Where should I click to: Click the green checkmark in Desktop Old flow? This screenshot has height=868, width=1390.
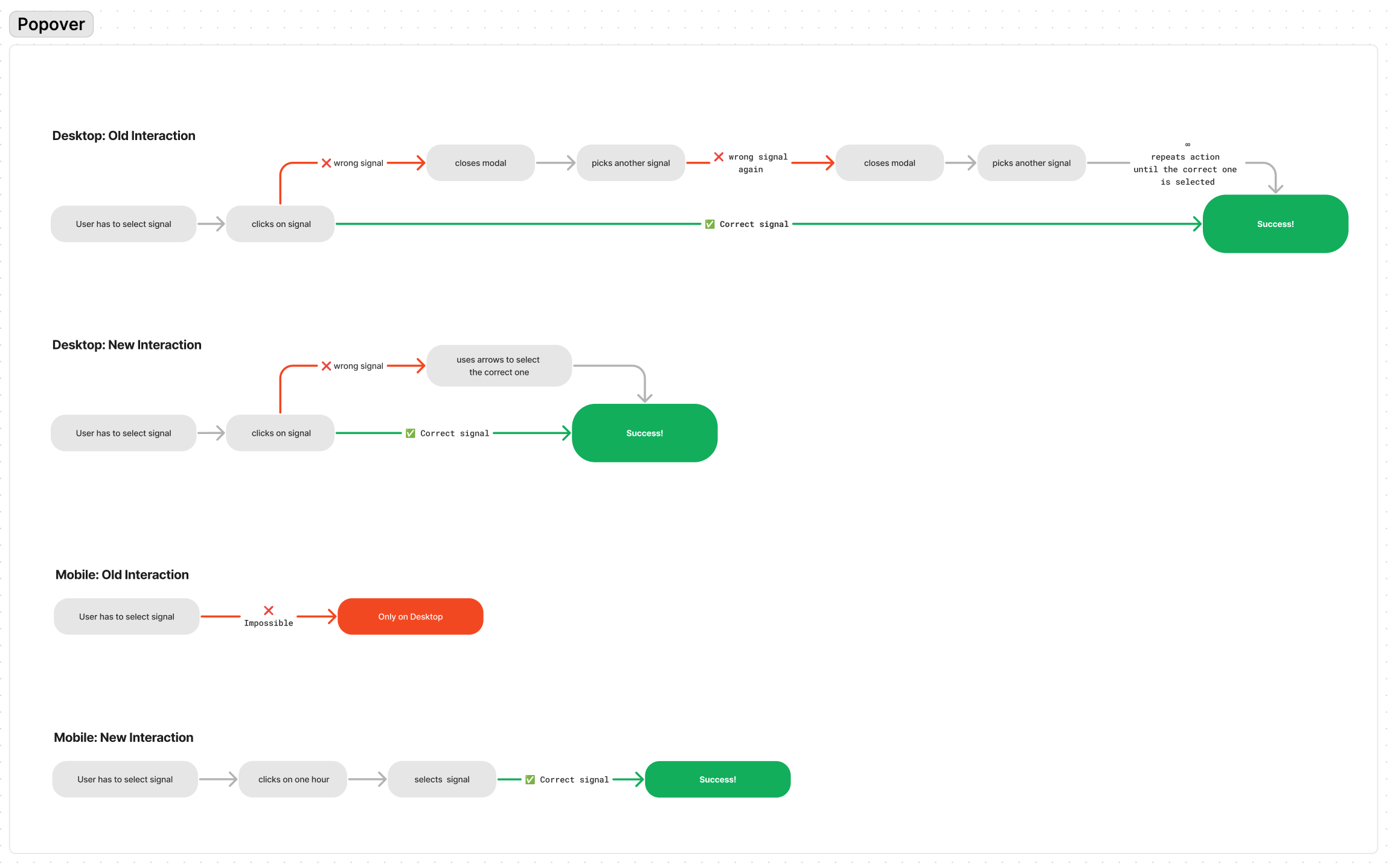(710, 224)
